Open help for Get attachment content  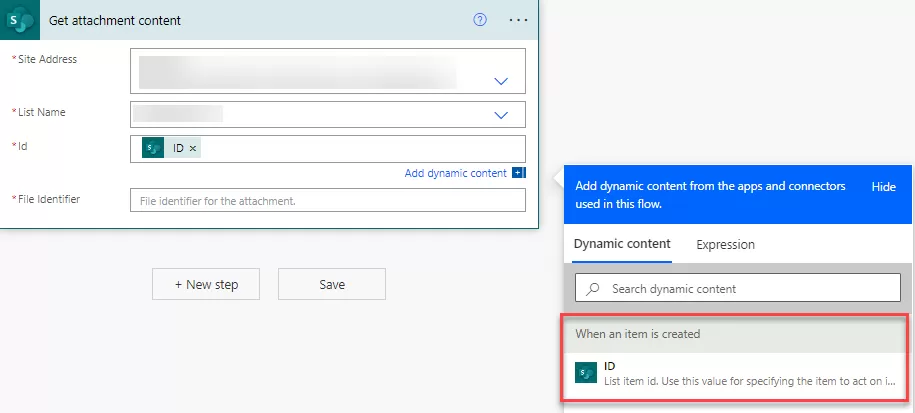[480, 20]
